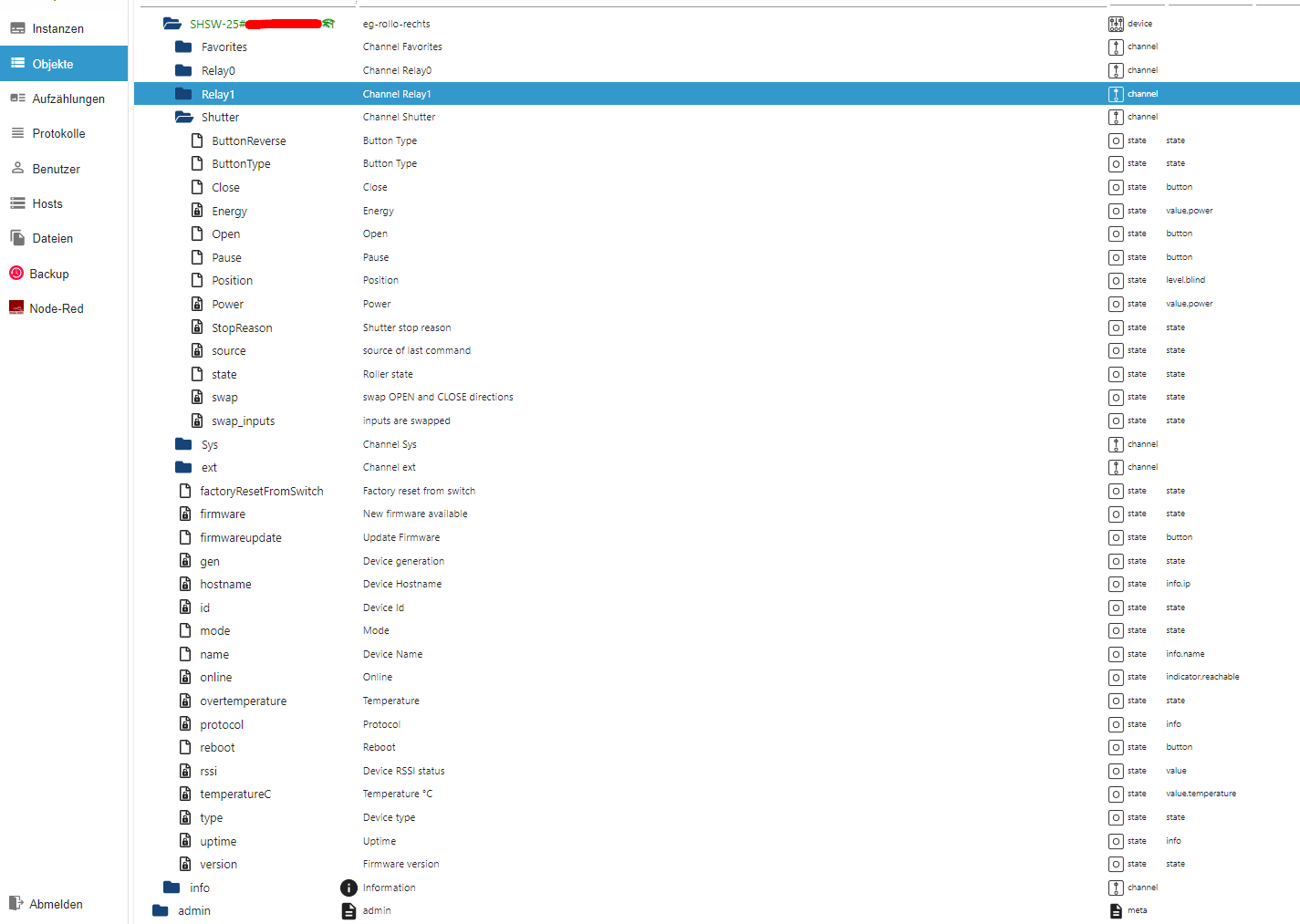Click the admin document icon in name column
This screenshot has height=924, width=1300.
[x=348, y=910]
